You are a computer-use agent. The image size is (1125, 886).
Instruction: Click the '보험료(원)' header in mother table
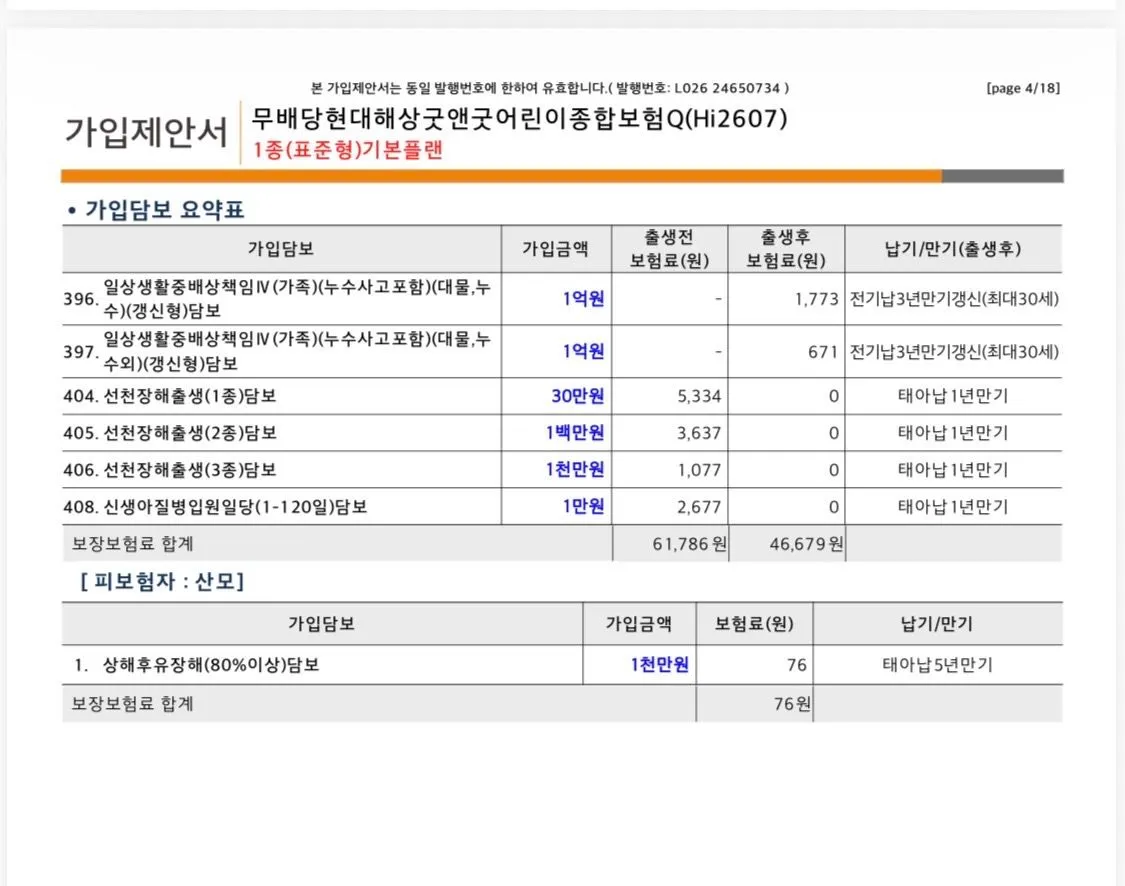(x=754, y=623)
